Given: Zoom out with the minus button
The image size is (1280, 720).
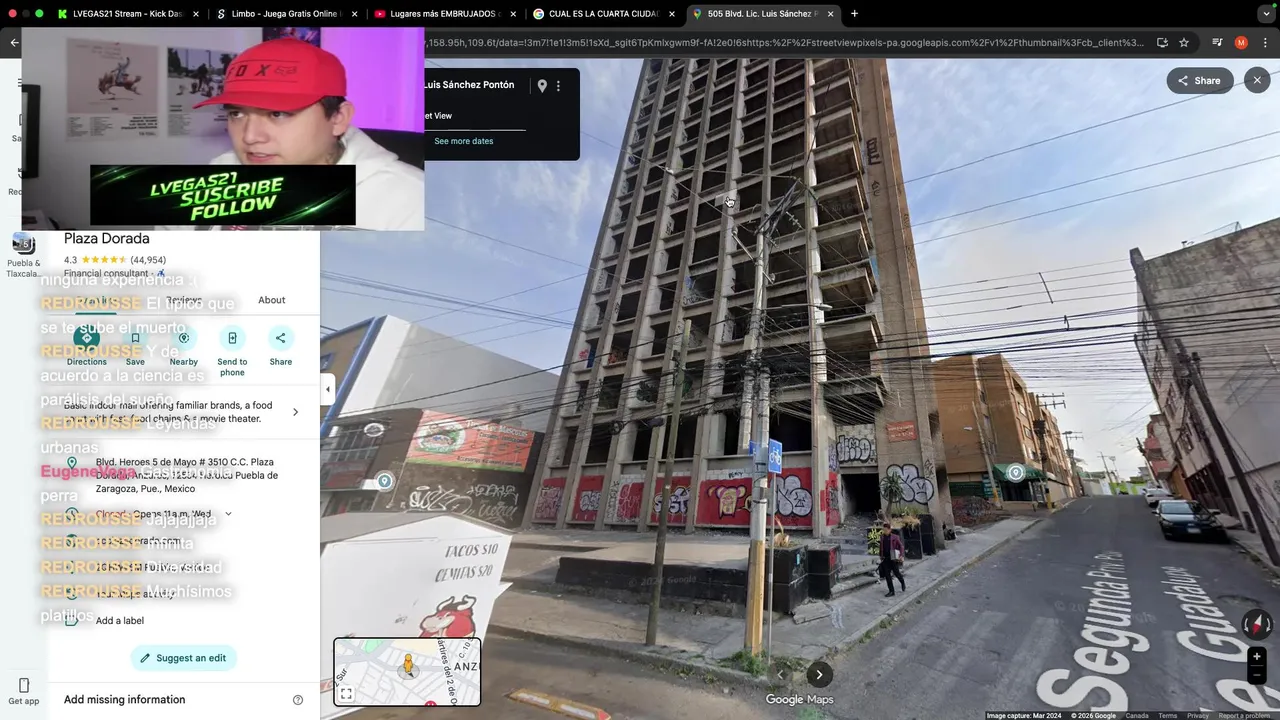Looking at the screenshot, I should click(1257, 675).
